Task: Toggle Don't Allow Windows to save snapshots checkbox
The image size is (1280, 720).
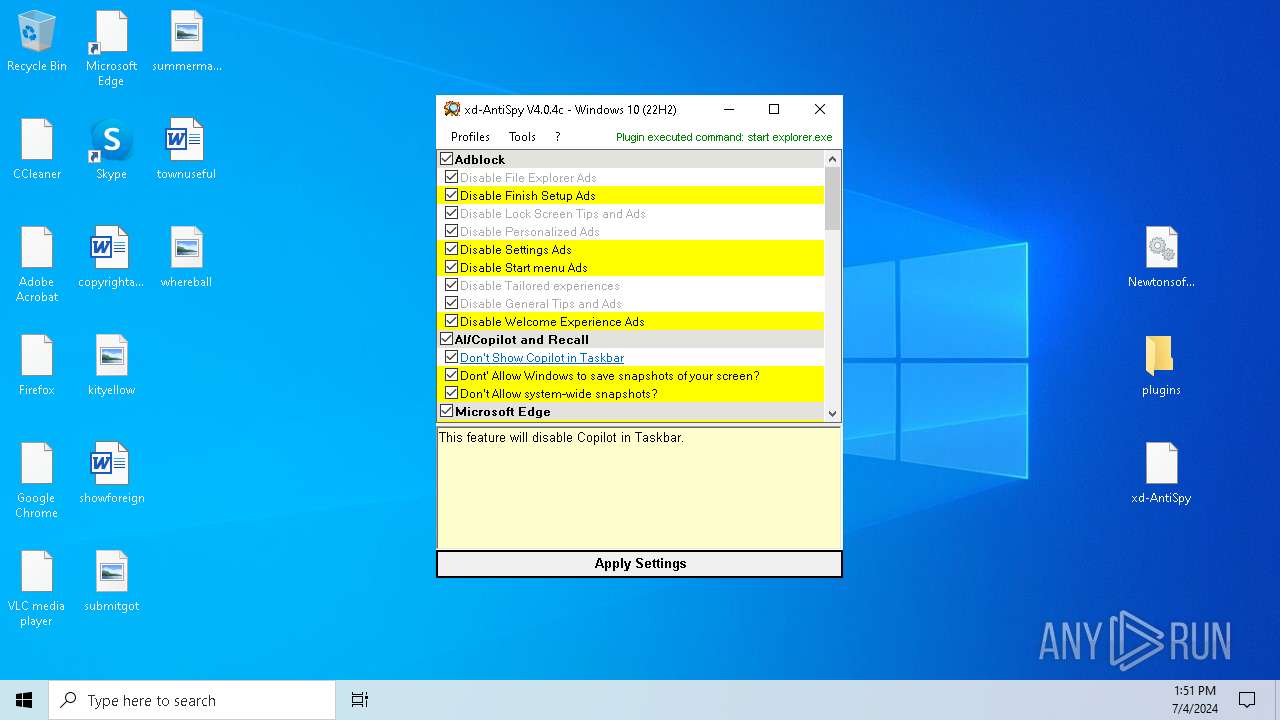Action: [452, 375]
